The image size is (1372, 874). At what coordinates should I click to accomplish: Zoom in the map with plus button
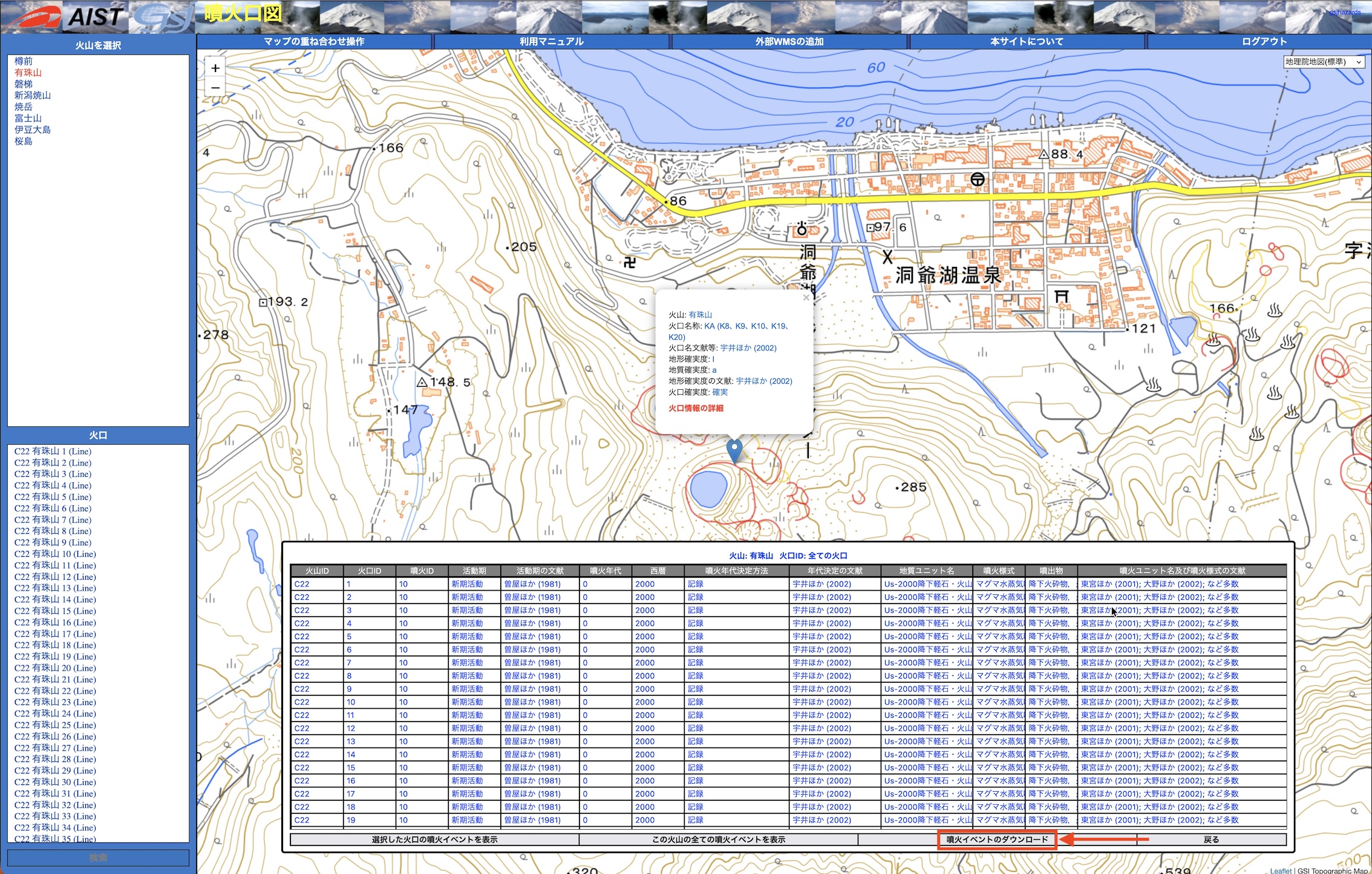(215, 68)
